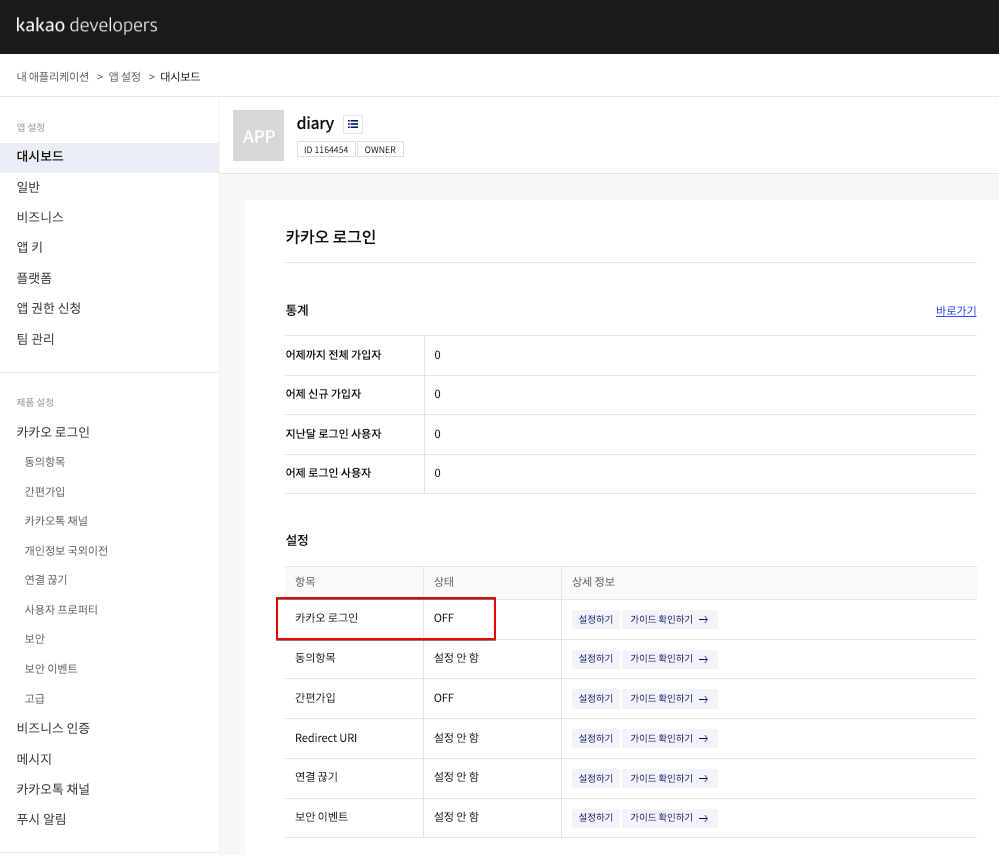Open 사용자 프로퍼티 in the sidebar

click(x=61, y=610)
